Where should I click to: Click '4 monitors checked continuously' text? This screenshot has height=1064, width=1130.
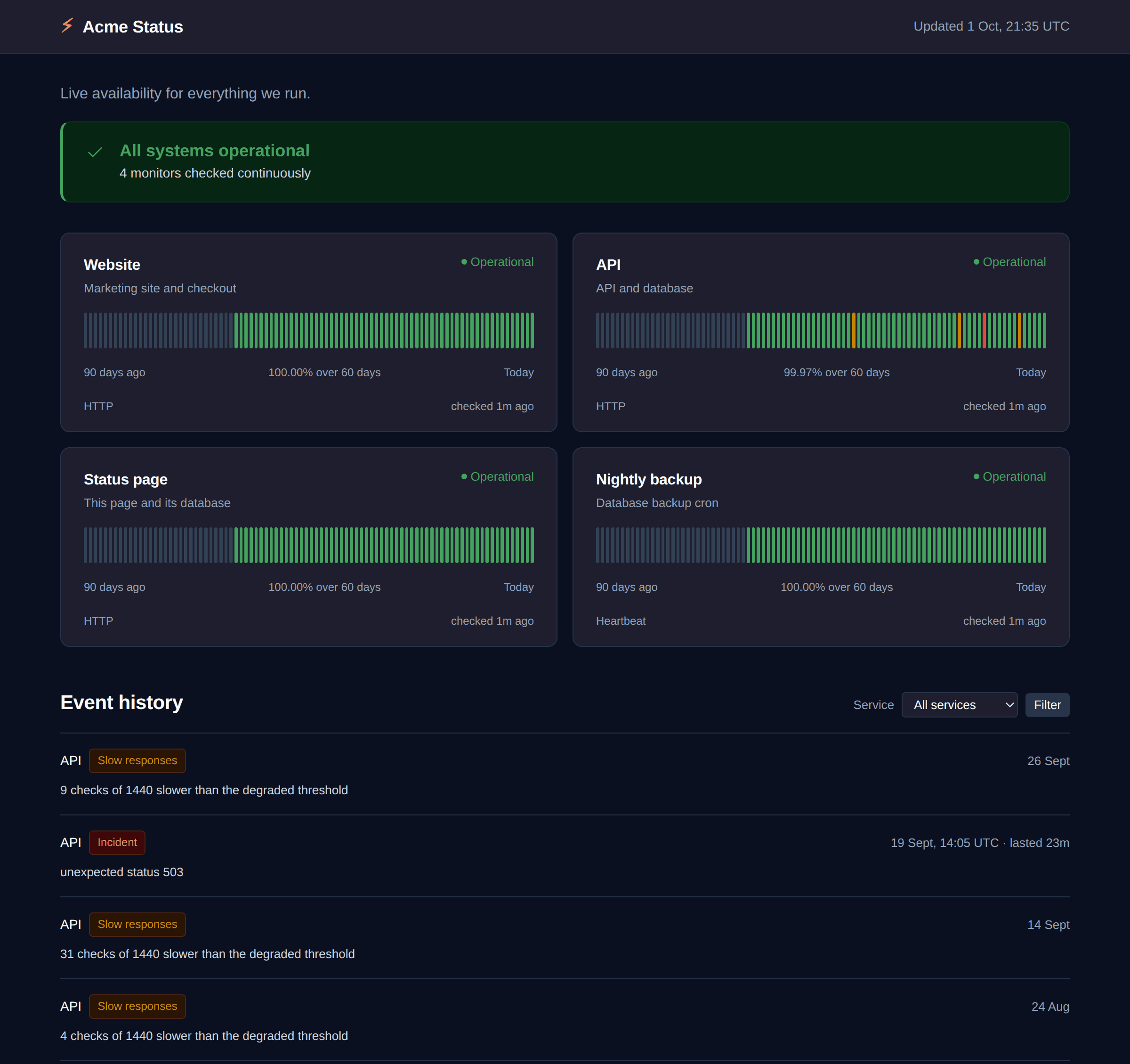215,173
